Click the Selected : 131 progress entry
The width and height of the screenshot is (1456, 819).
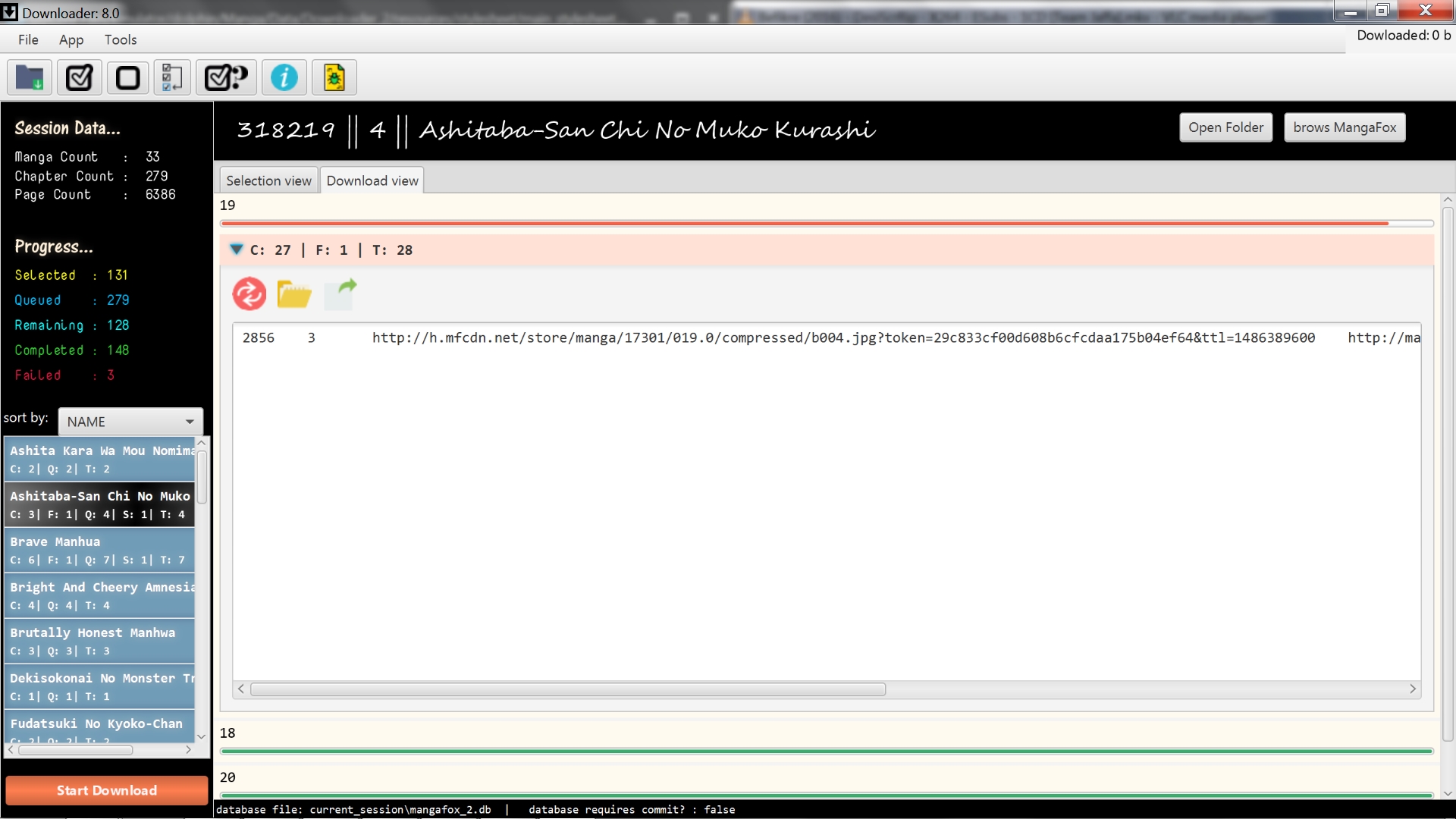[x=71, y=275]
